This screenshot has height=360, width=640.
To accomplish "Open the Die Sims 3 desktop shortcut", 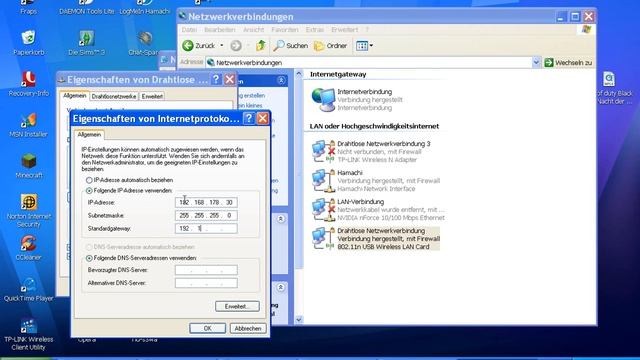I will (86, 39).
